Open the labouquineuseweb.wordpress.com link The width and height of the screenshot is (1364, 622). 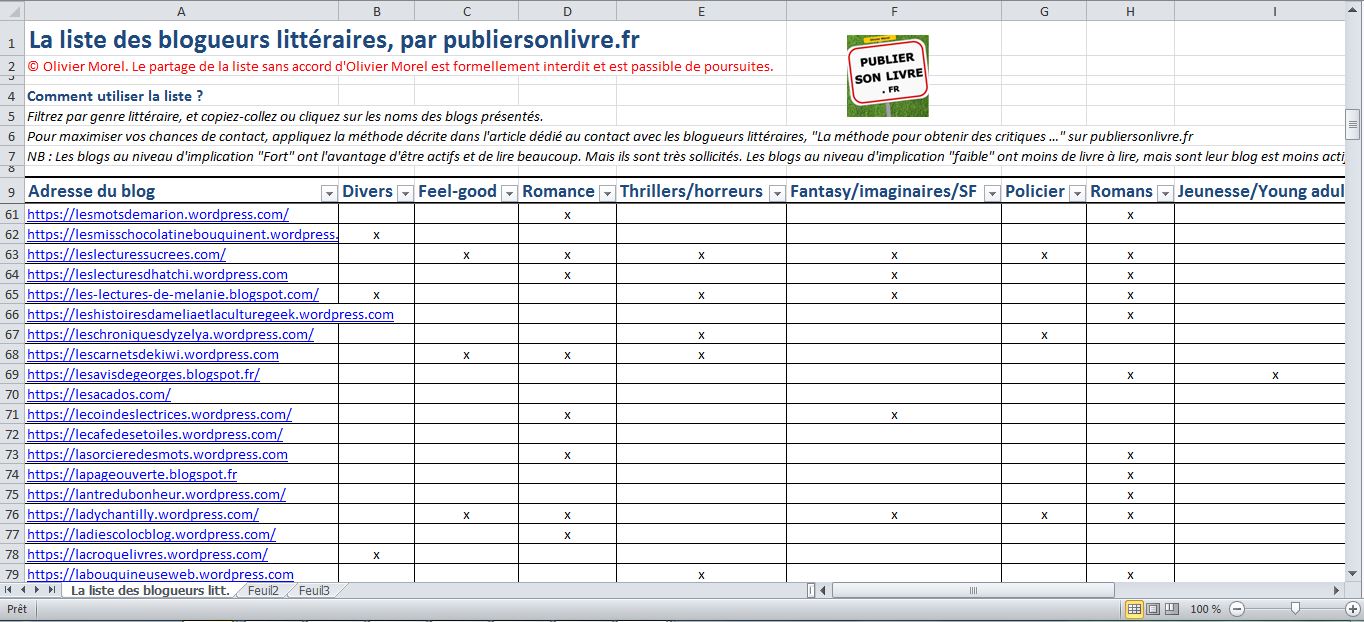click(x=160, y=574)
